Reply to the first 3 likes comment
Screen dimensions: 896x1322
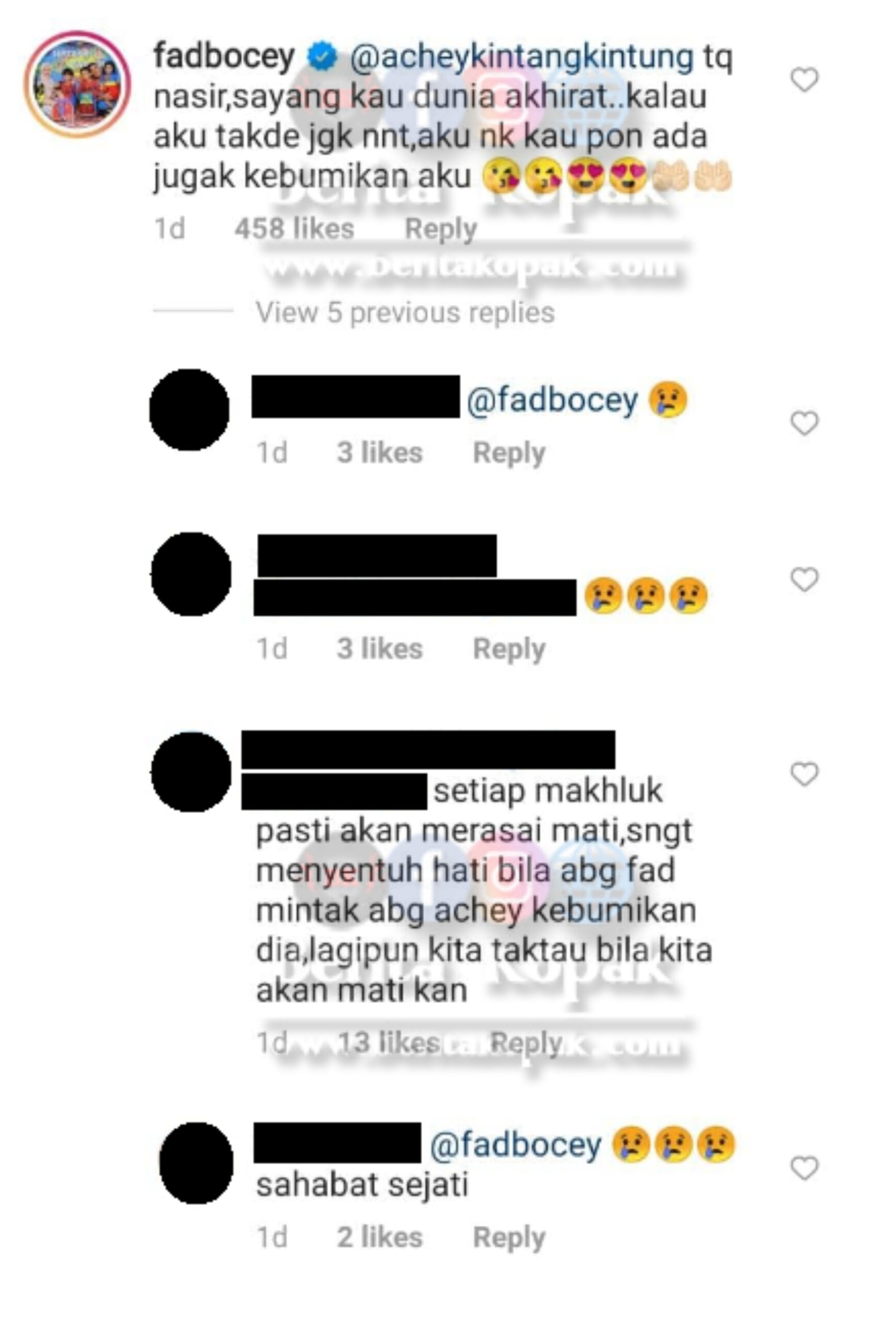[509, 453]
